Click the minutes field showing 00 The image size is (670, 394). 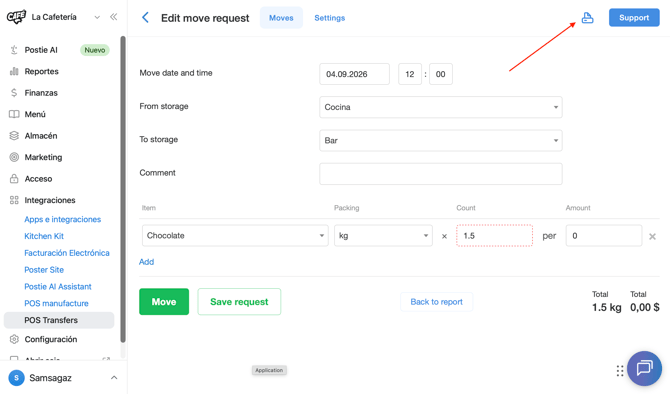coord(441,74)
